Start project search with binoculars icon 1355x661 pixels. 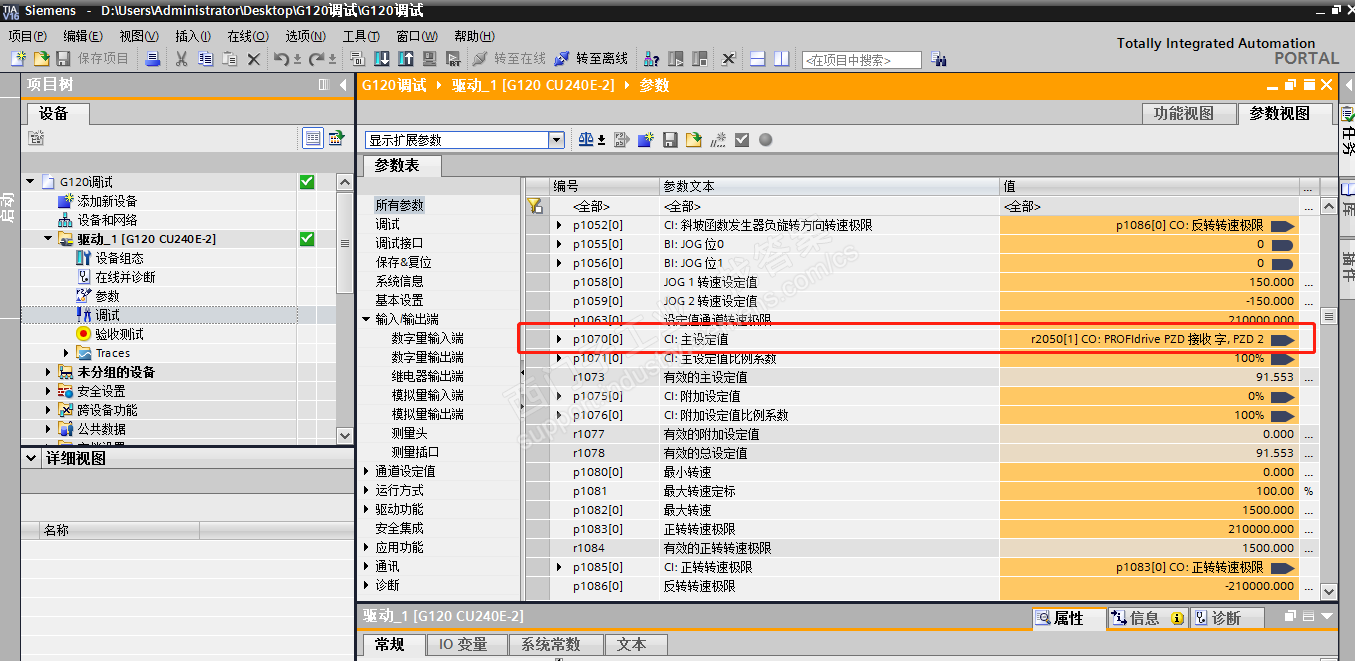pyautogui.click(x=939, y=59)
